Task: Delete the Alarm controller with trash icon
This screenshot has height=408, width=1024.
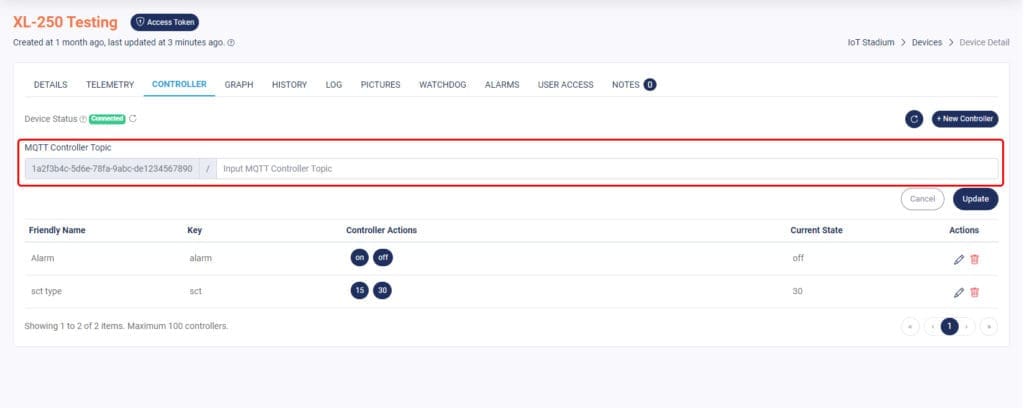Action: click(975, 259)
